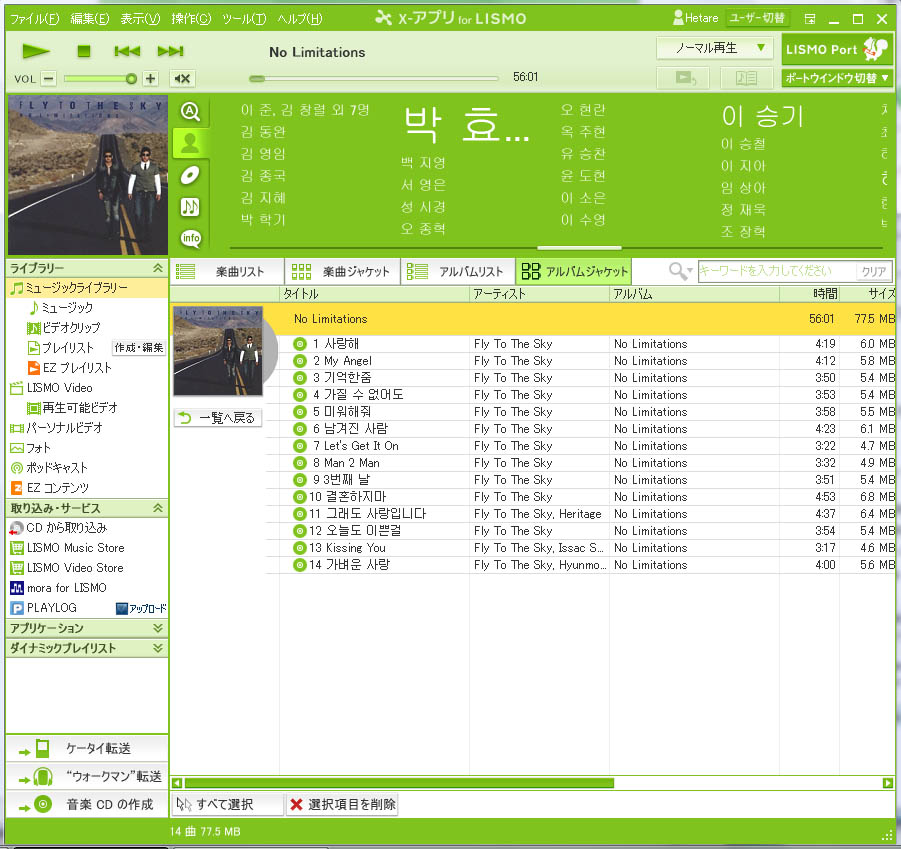Click the keyword search input field

pyautogui.click(x=776, y=271)
